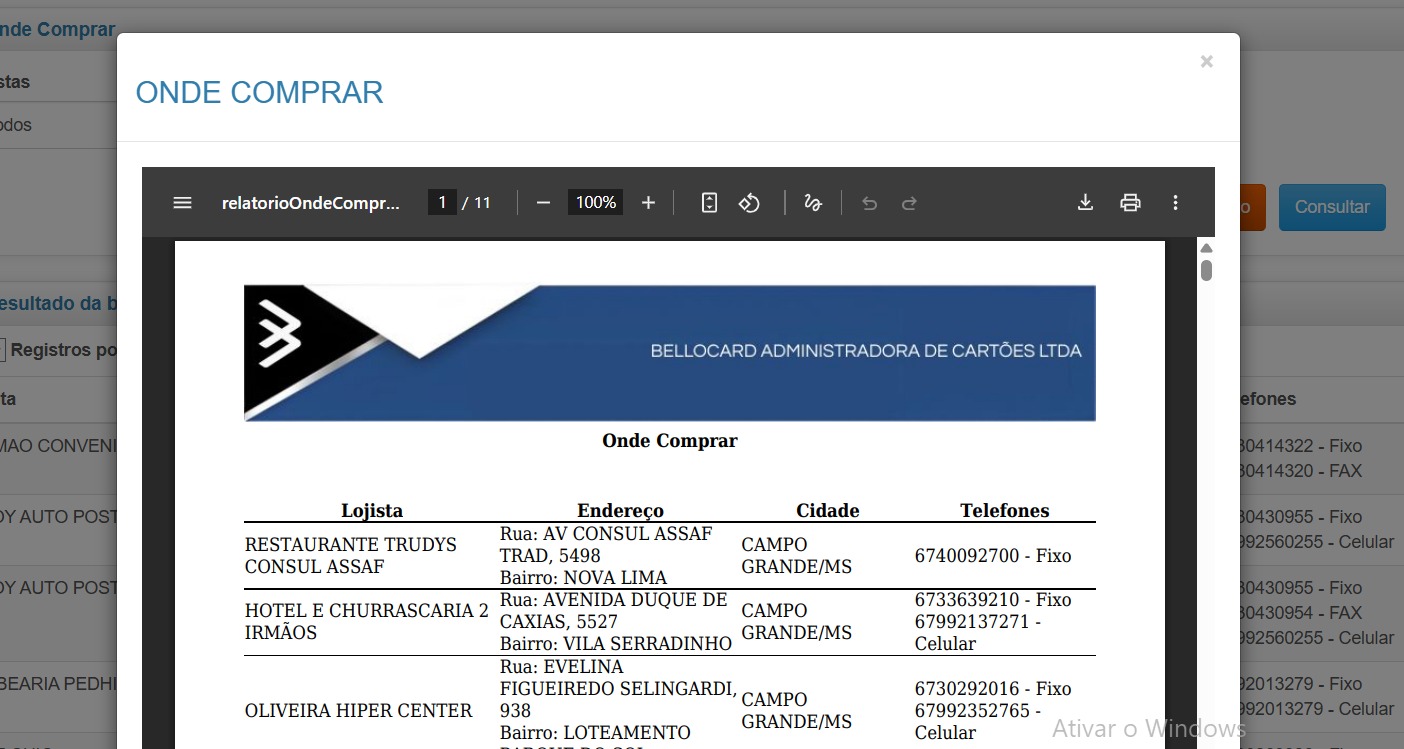Open the PDF viewer sidebar menu
The height and width of the screenshot is (749, 1404).
pyautogui.click(x=182, y=203)
